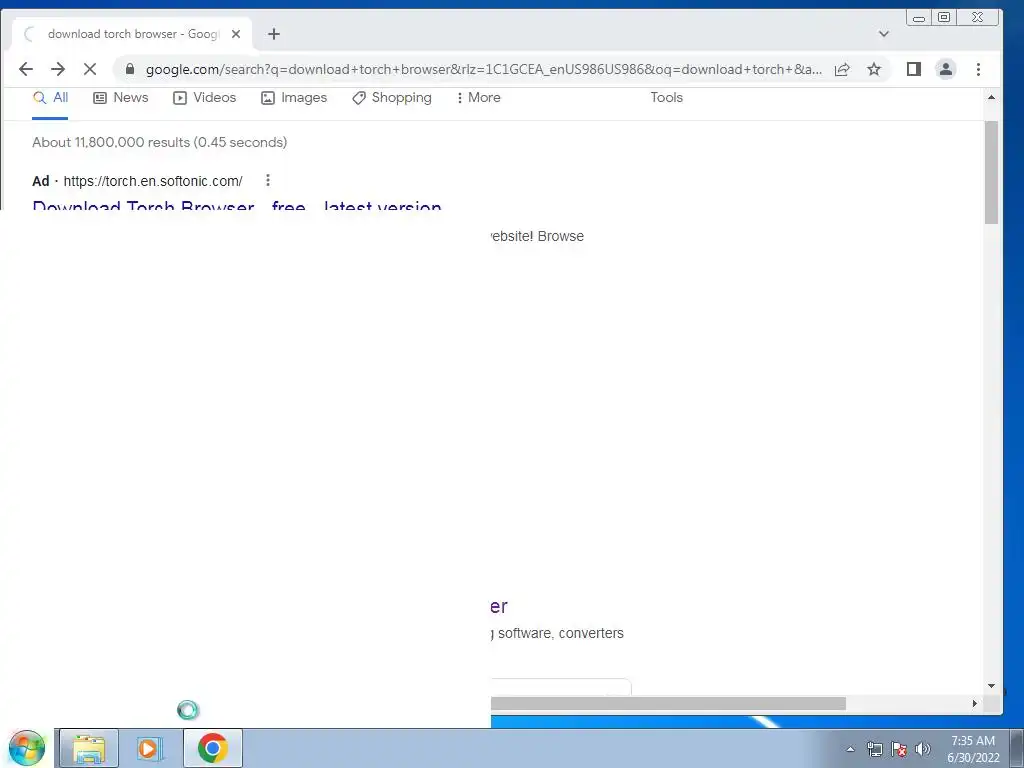The width and height of the screenshot is (1024, 768).
Task: Switch to the Images results tab
Action: (x=294, y=98)
